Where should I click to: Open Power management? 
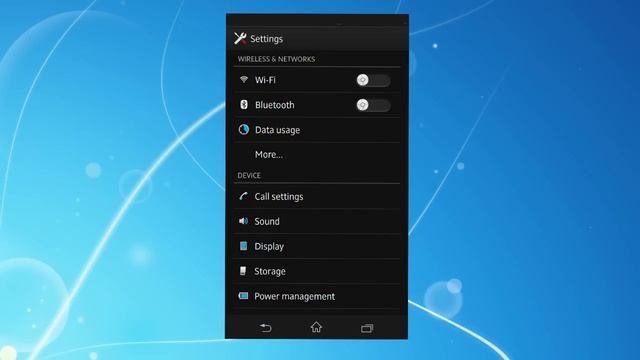(317, 296)
